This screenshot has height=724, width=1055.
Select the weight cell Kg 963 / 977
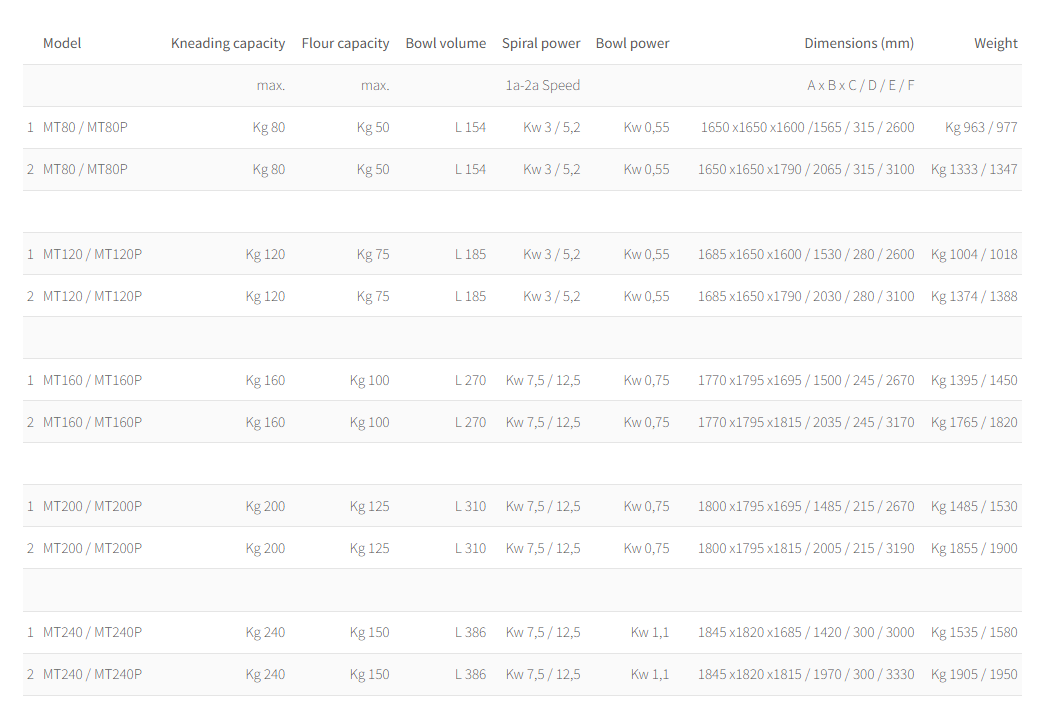pos(980,127)
